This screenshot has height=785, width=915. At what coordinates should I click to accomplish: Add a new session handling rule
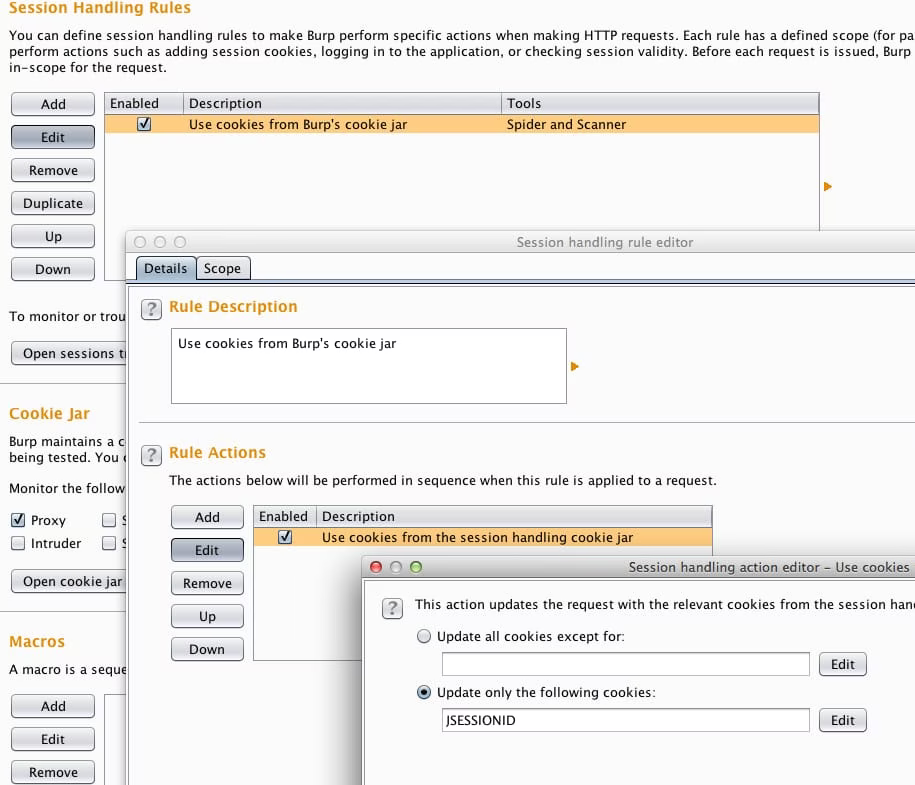click(x=53, y=104)
